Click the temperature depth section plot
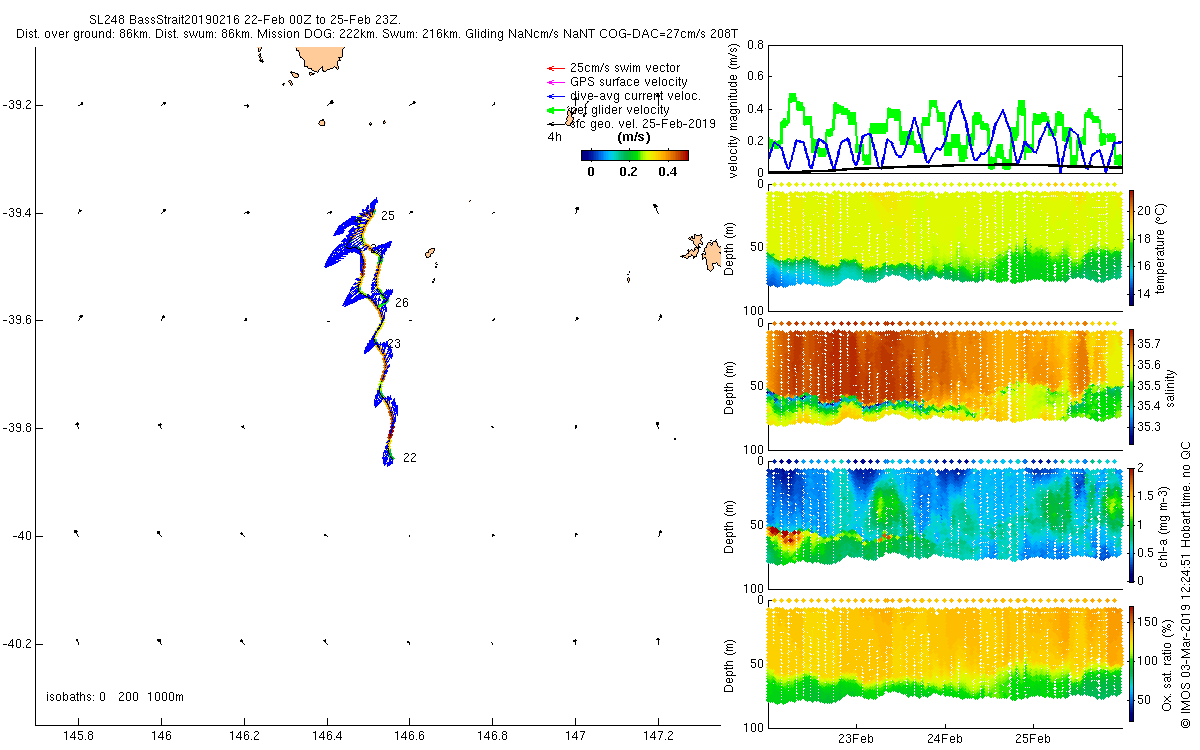Screen dimensions: 1200x750 (945, 246)
